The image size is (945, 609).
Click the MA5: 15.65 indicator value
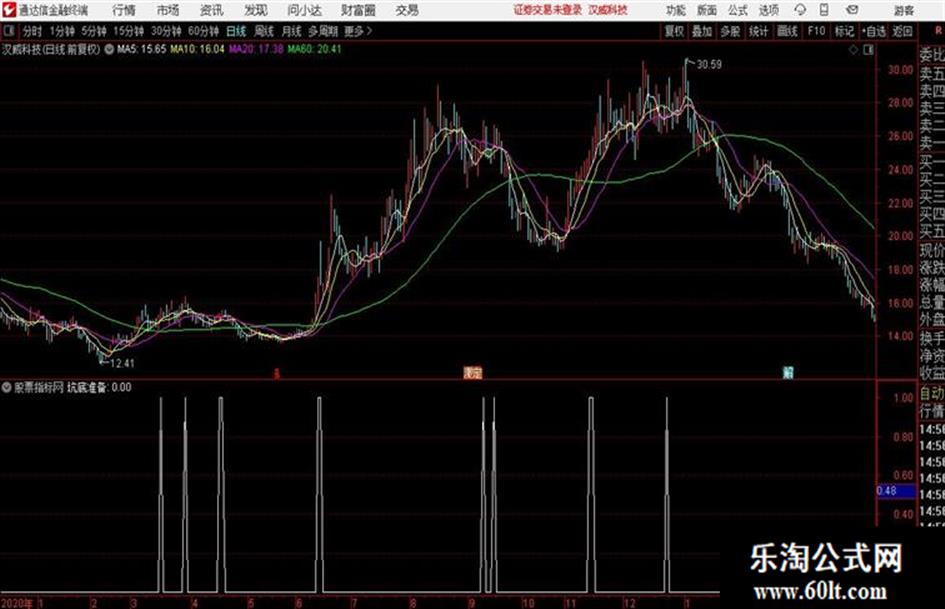(x=141, y=49)
